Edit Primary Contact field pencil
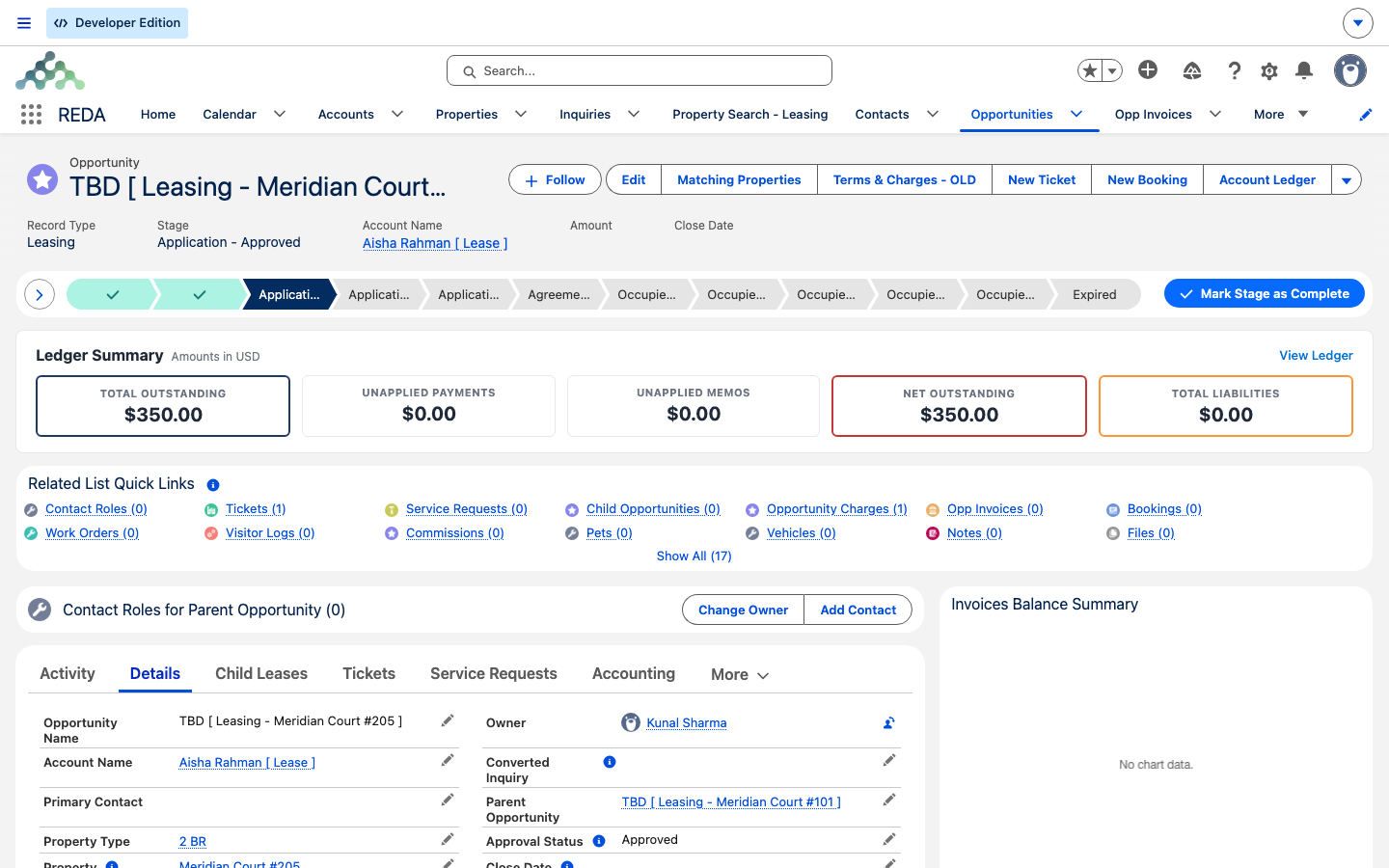This screenshot has height=868, width=1389. pos(448,800)
